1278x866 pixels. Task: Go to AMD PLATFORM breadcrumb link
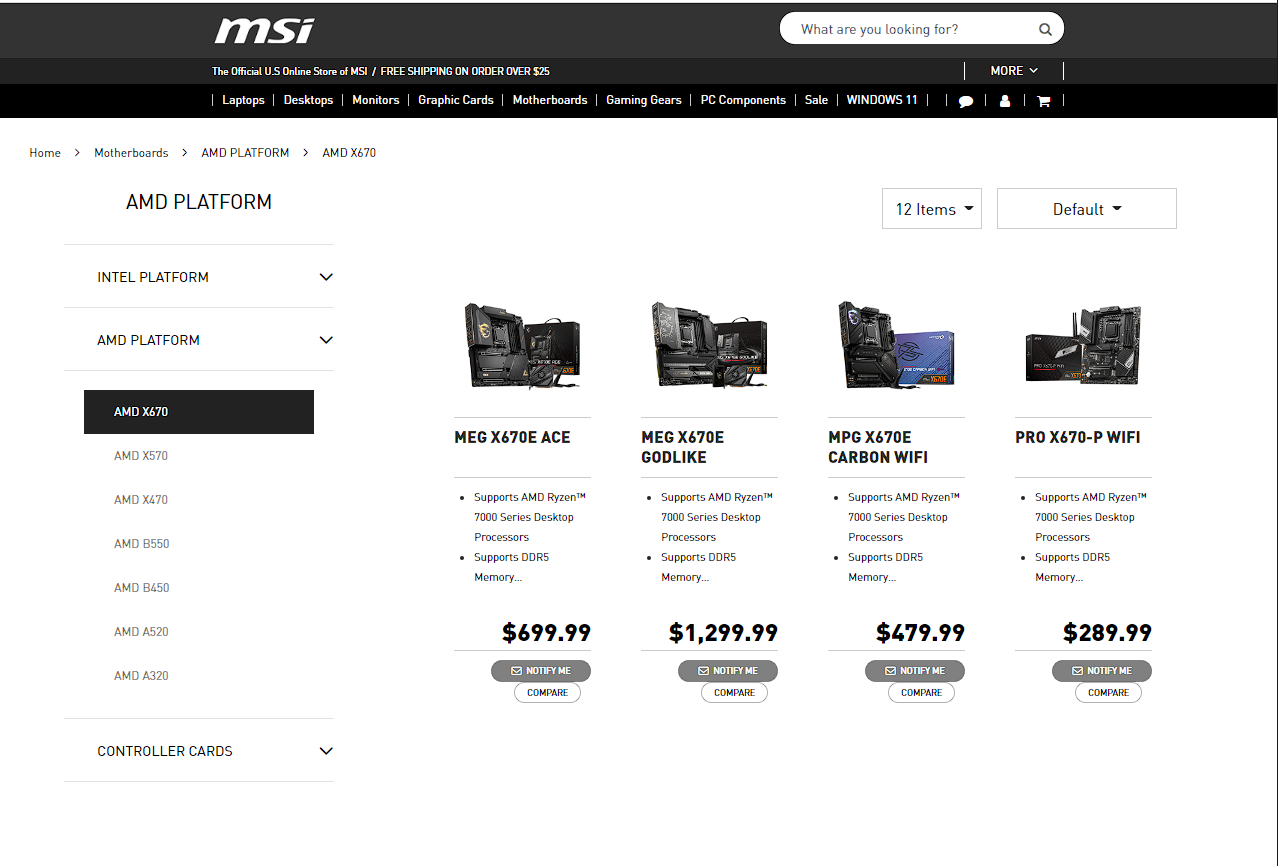pos(245,153)
